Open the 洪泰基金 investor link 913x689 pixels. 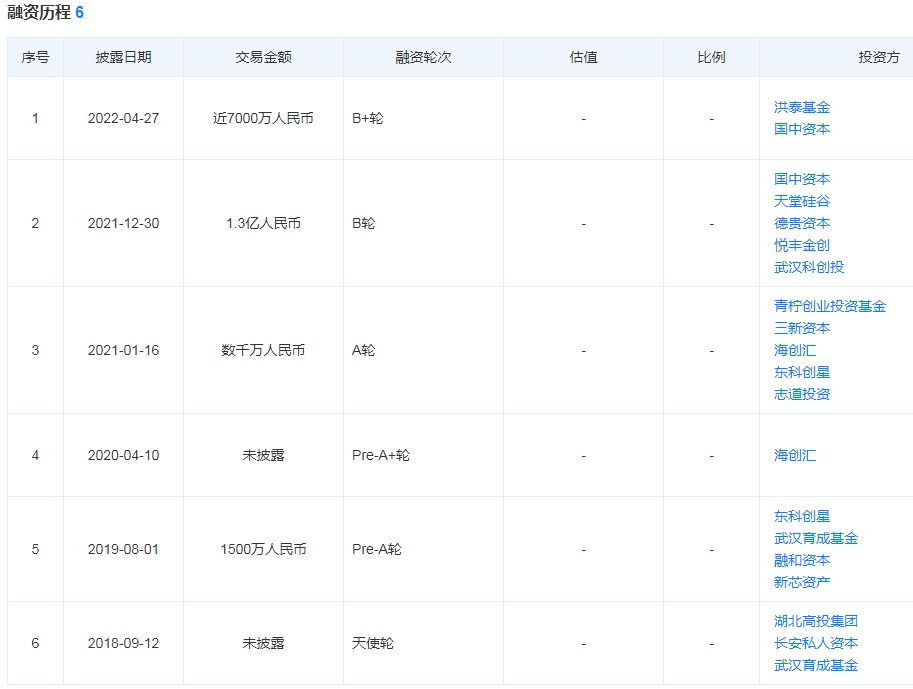click(801, 107)
